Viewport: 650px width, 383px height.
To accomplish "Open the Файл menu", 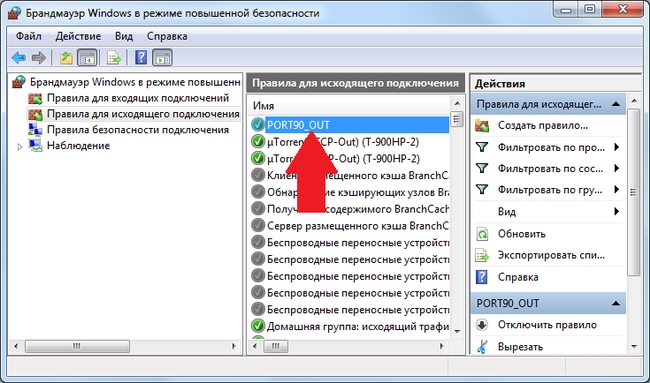I will tap(29, 36).
